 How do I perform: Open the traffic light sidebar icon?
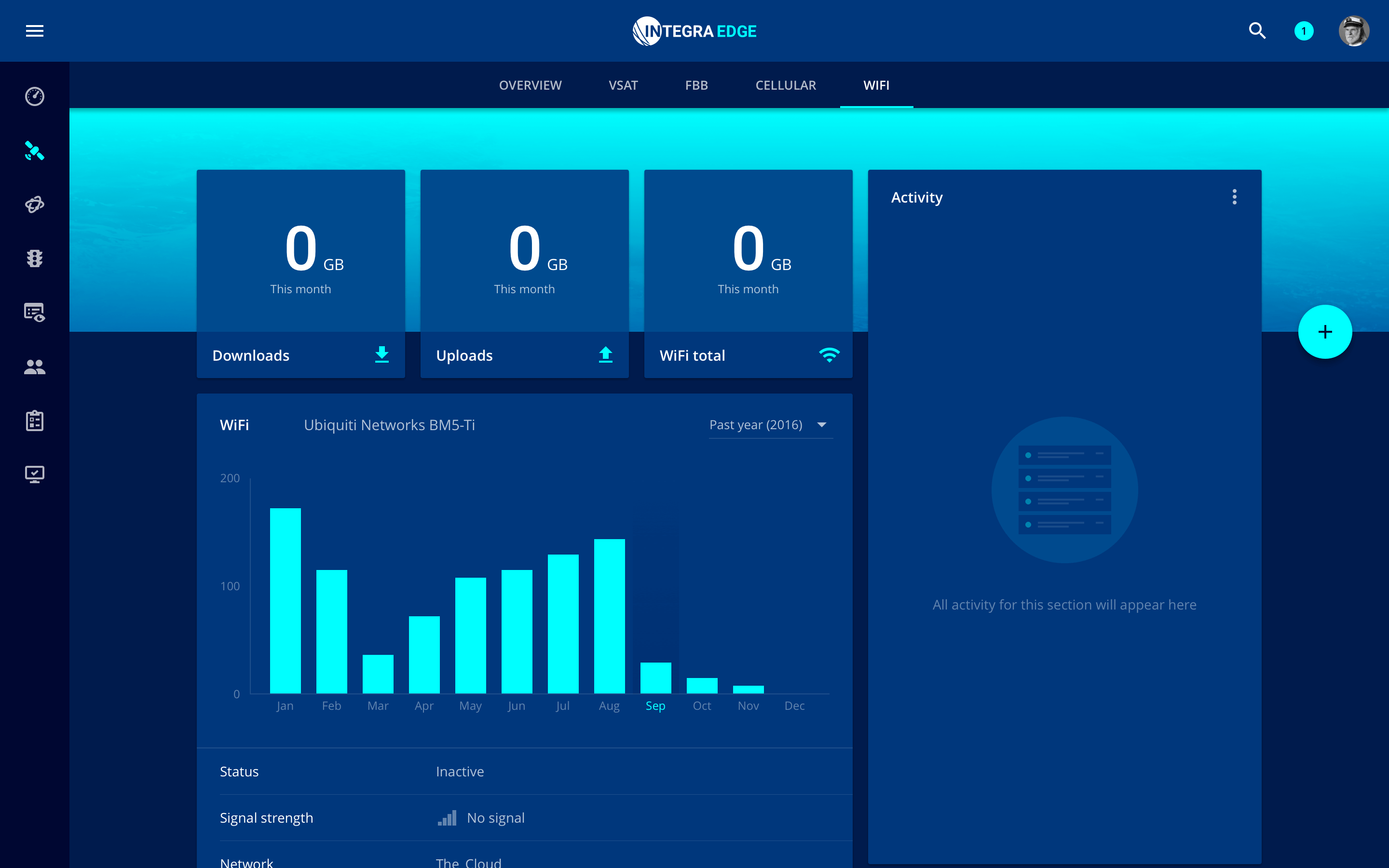click(34, 258)
